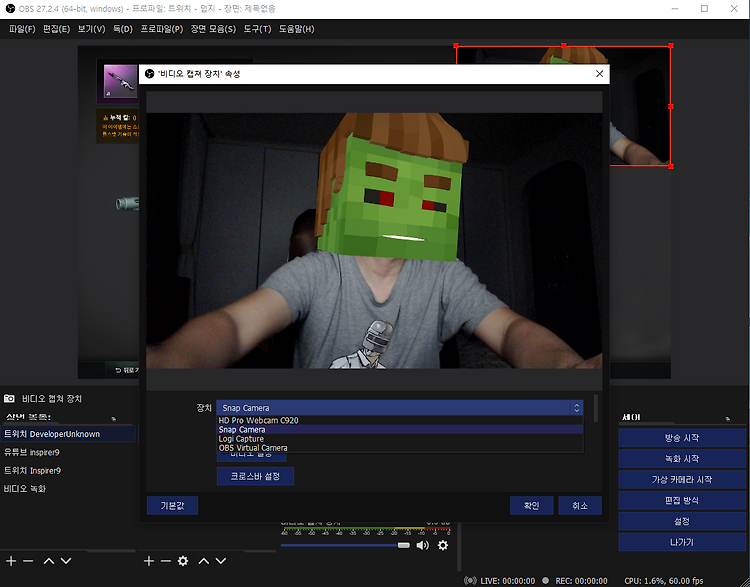The height and width of the screenshot is (587, 750).
Task: Click the 크로스바 설정 button
Action: pyautogui.click(x=255, y=476)
